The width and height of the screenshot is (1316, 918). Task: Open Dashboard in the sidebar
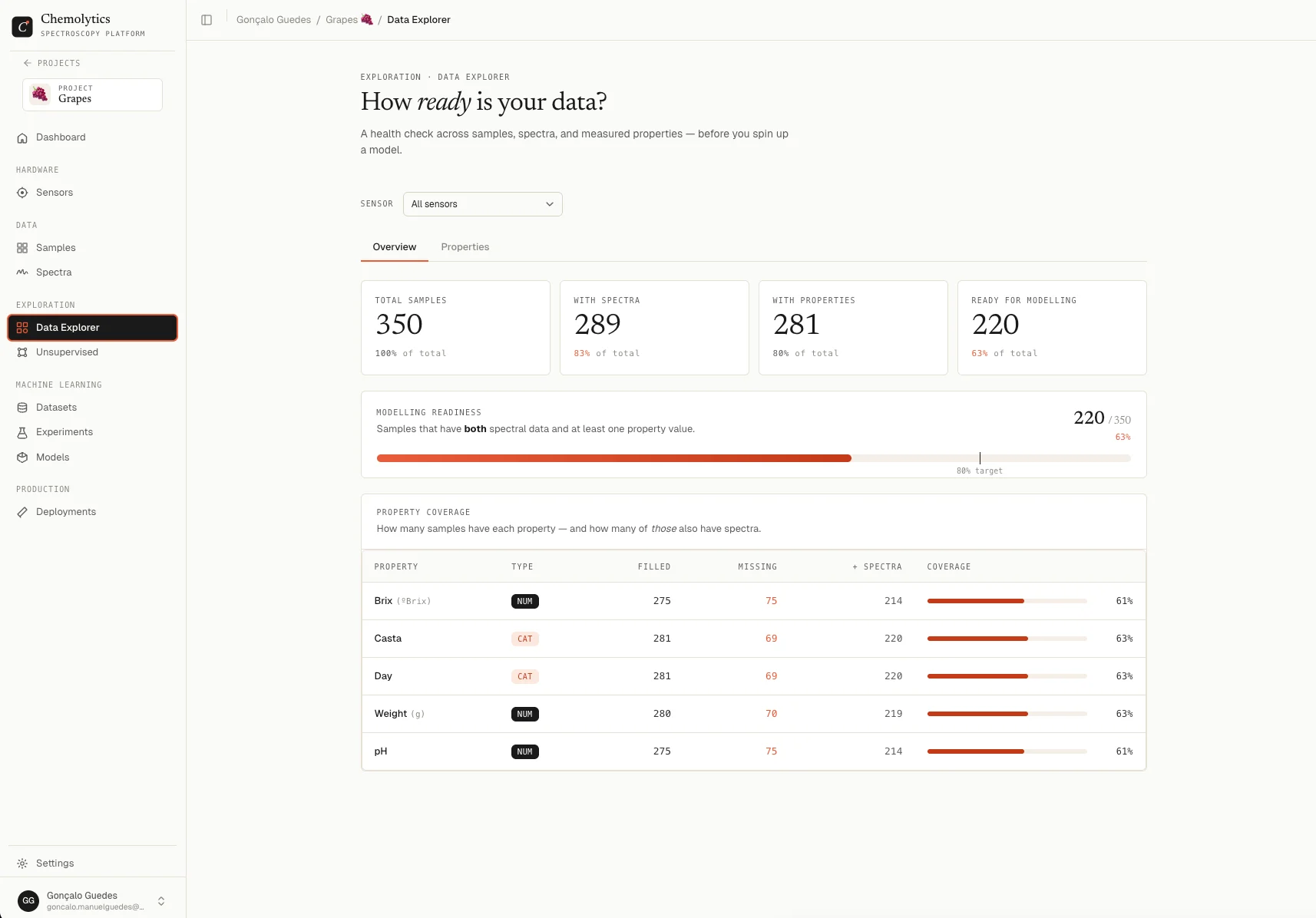[x=92, y=137]
